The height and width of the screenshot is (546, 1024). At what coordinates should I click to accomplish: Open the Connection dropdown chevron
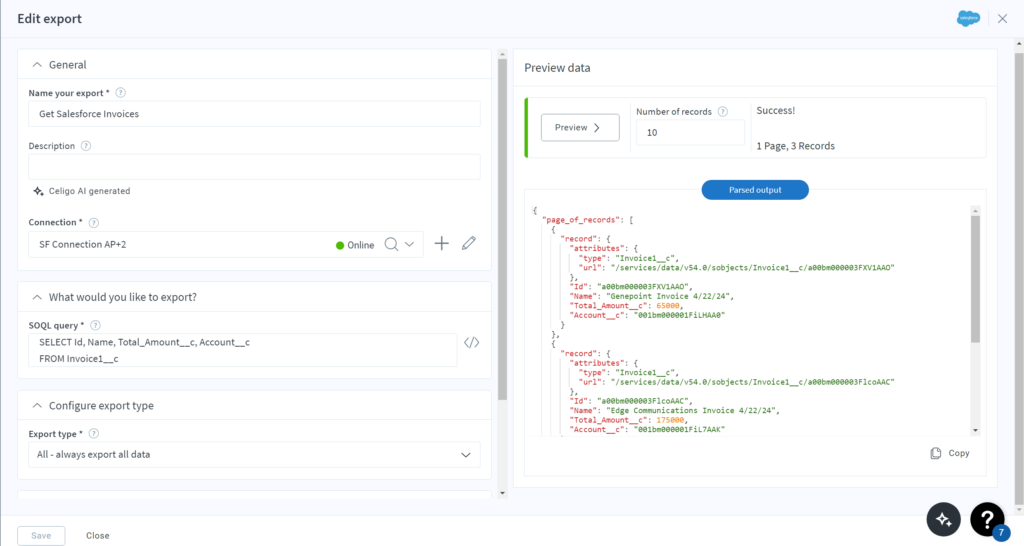click(x=409, y=244)
